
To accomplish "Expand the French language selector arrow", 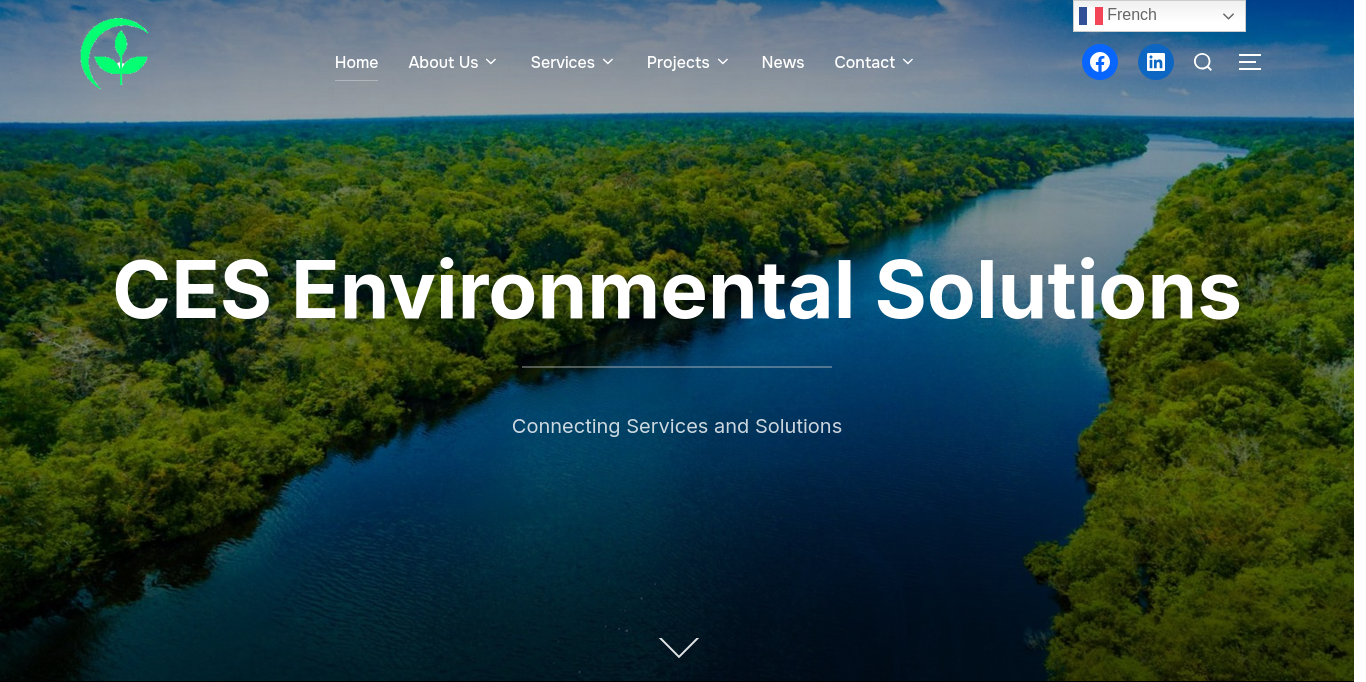I will pyautogui.click(x=1229, y=16).
